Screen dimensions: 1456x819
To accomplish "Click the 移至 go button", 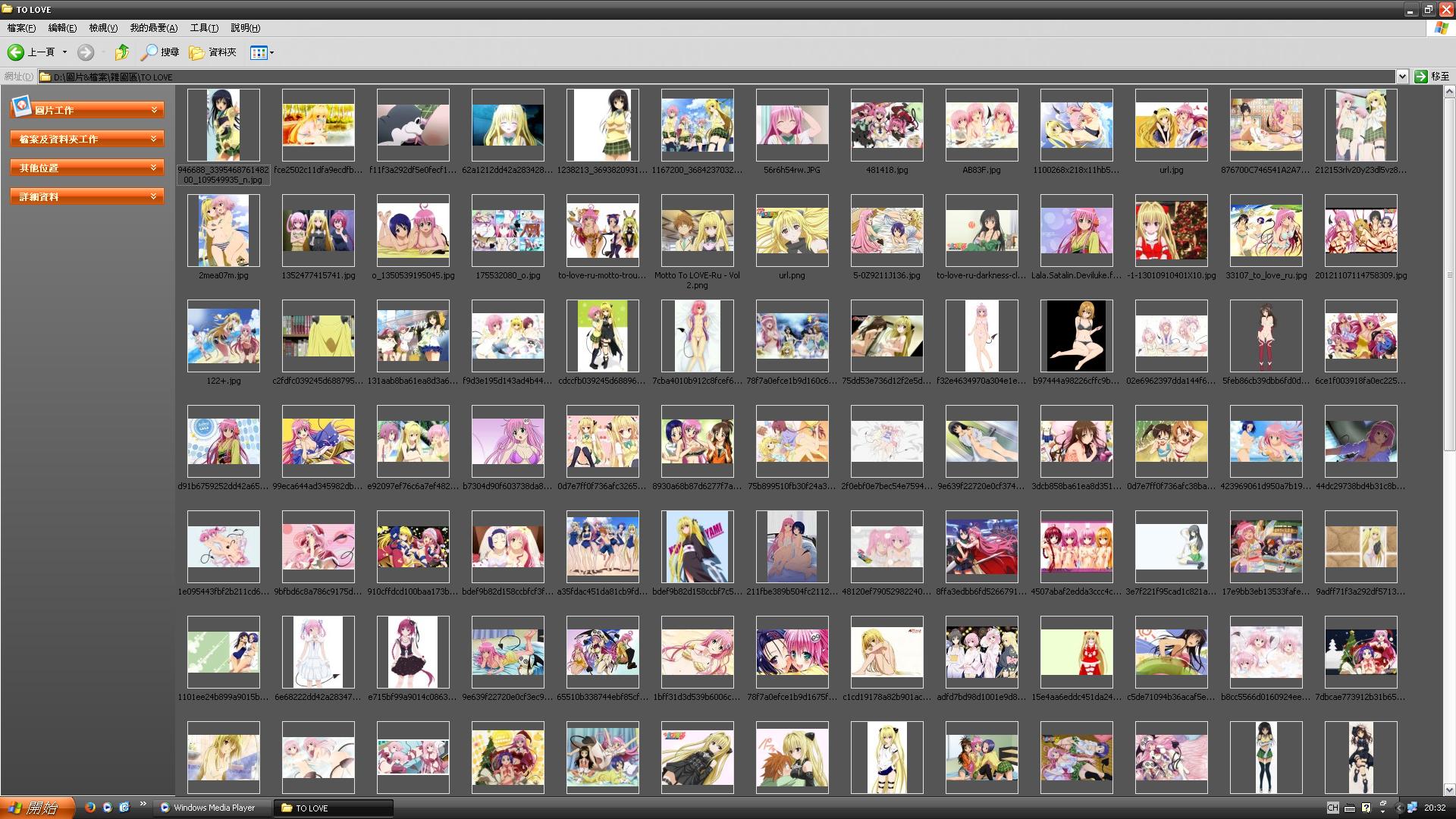I will click(1432, 77).
